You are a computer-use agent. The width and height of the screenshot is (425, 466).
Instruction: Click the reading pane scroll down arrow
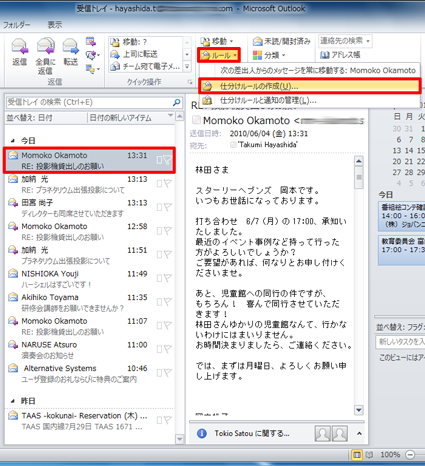click(x=359, y=410)
